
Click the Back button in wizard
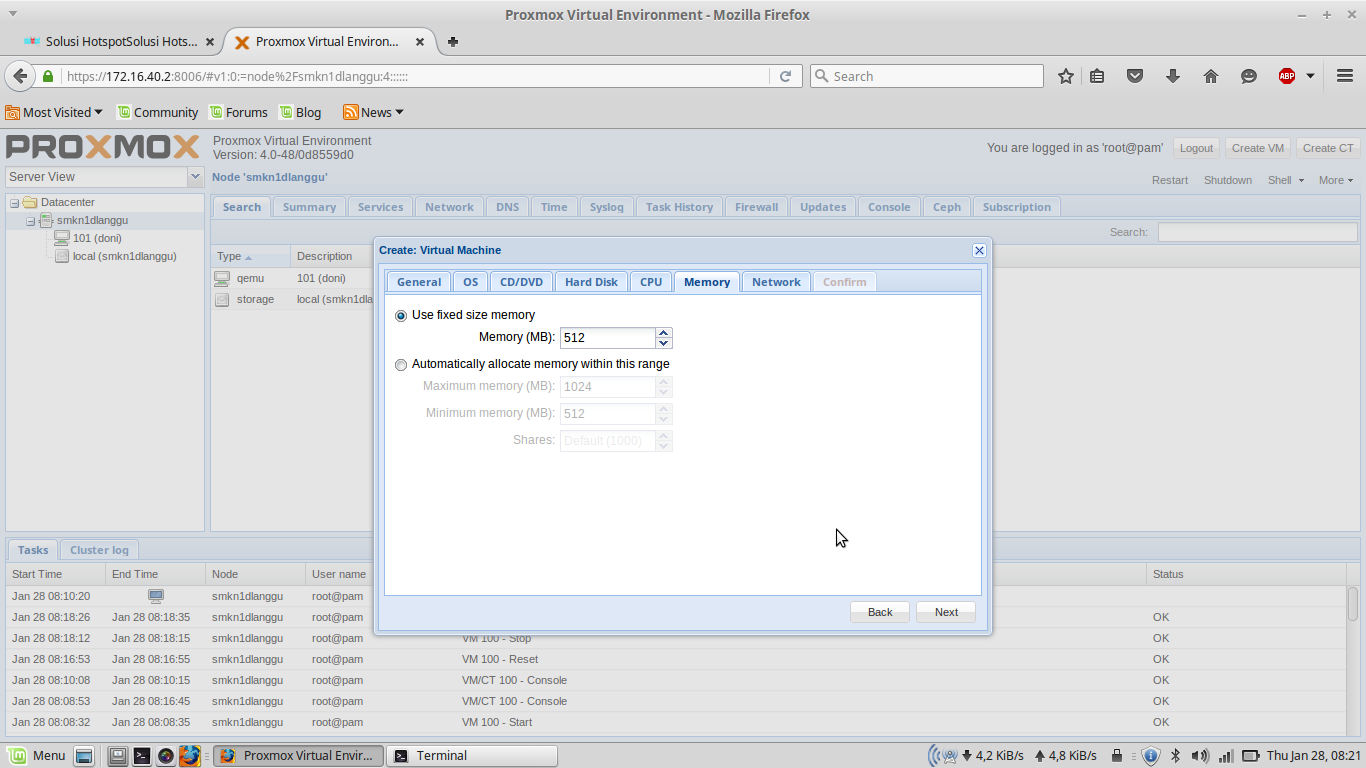[x=880, y=612]
